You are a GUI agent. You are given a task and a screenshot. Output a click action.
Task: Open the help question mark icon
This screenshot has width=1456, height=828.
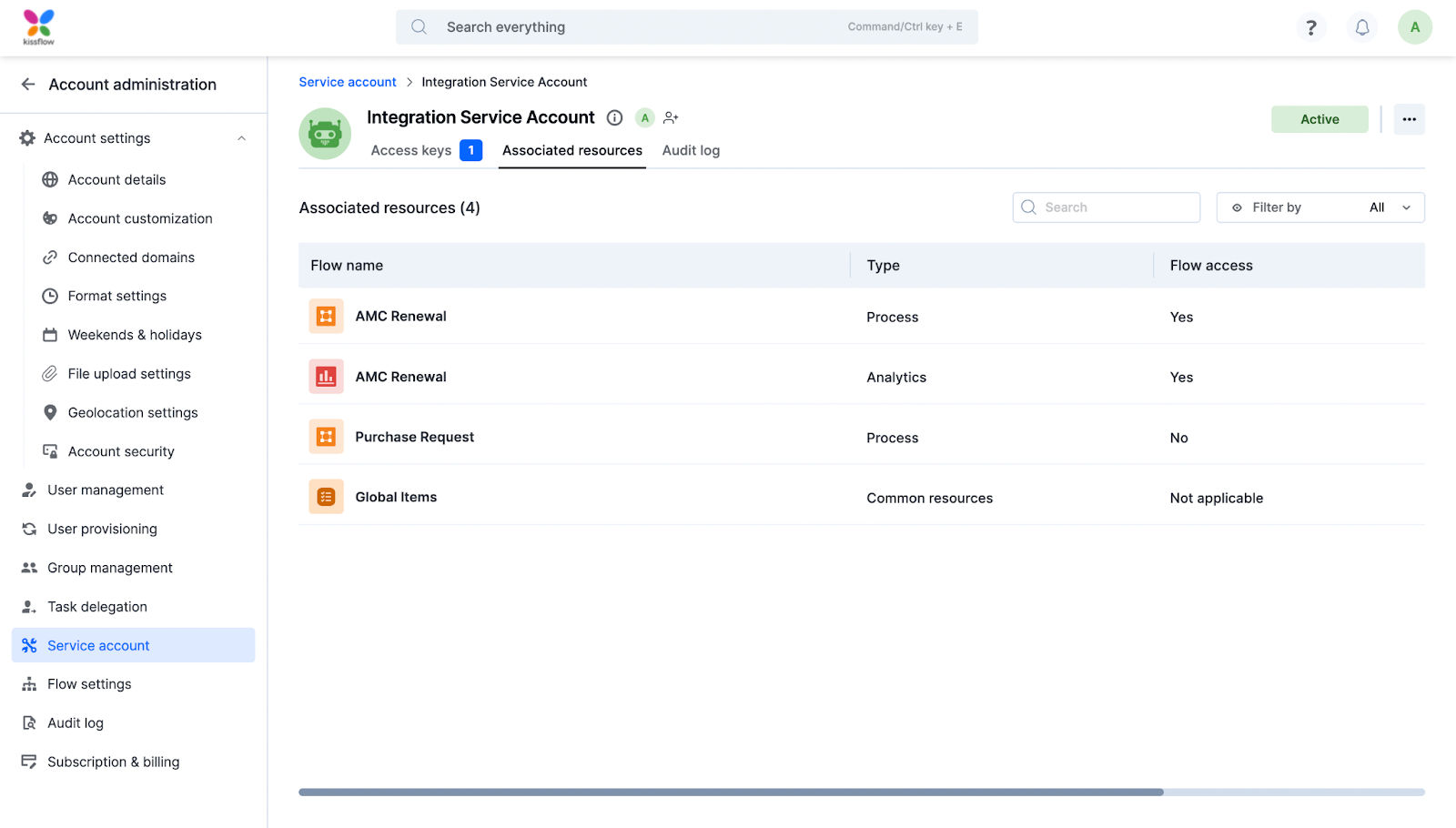click(1311, 27)
